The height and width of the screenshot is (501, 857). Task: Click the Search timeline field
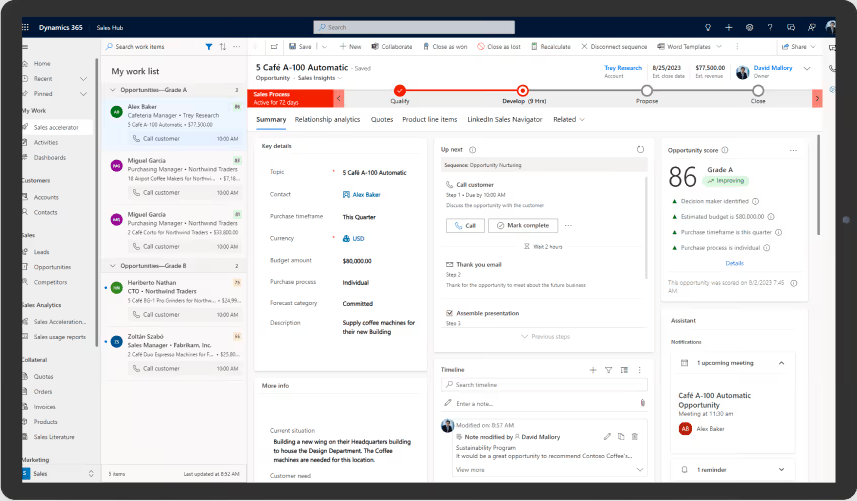(x=544, y=385)
